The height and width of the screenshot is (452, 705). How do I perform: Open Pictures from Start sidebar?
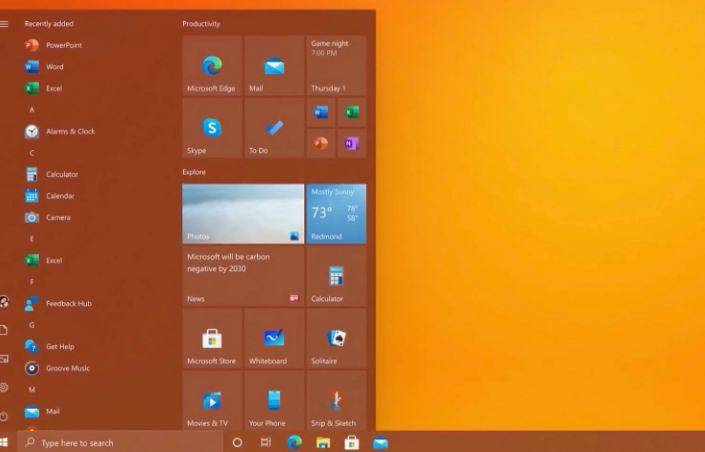[4, 359]
